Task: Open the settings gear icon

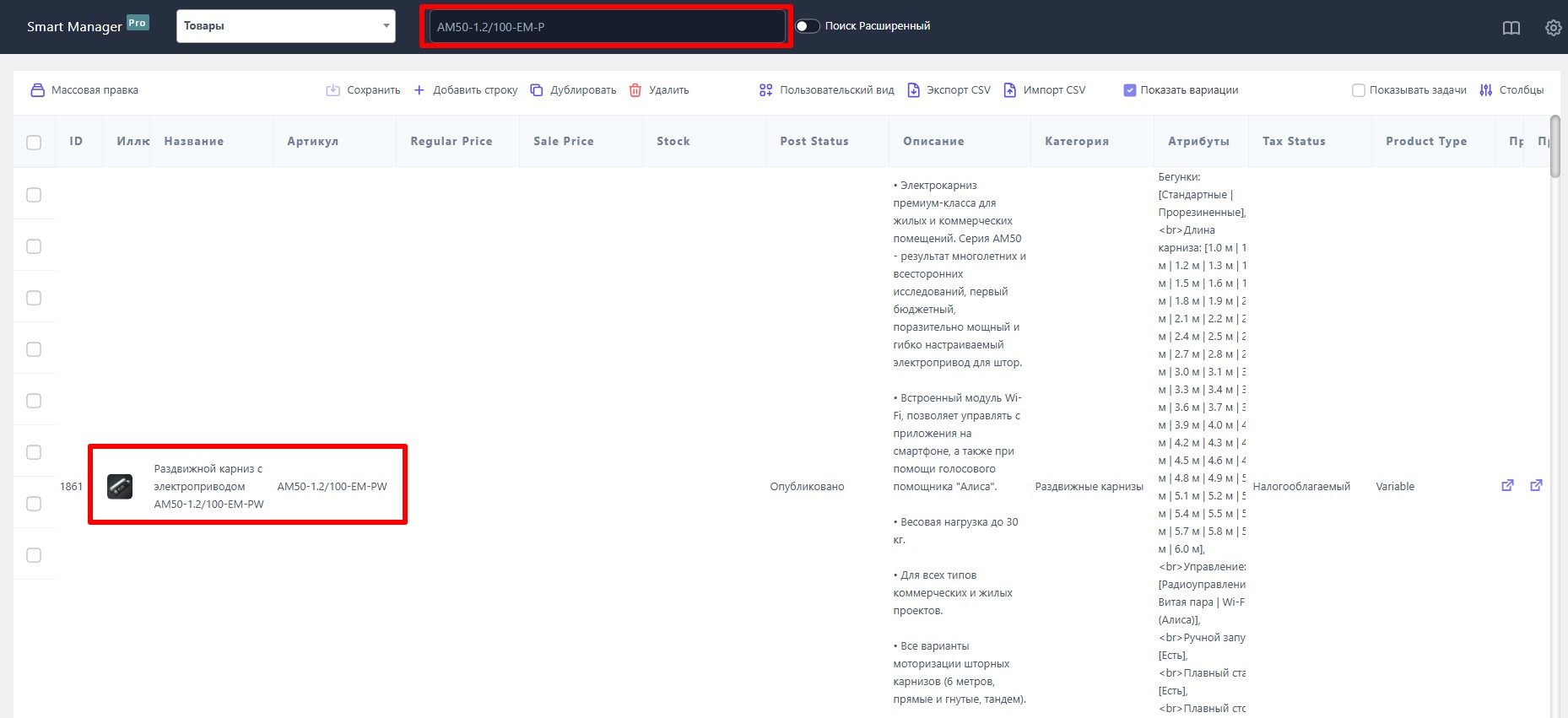Action: [x=1553, y=28]
